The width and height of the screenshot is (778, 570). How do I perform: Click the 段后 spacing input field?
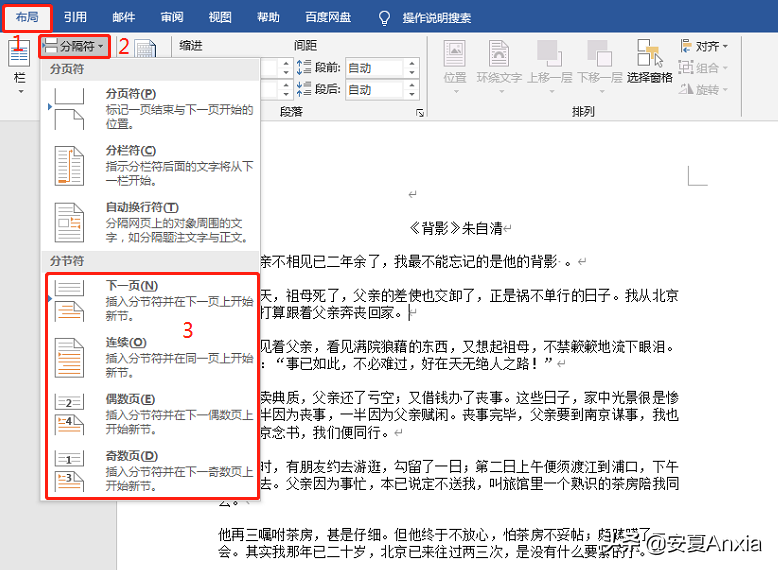(x=375, y=90)
